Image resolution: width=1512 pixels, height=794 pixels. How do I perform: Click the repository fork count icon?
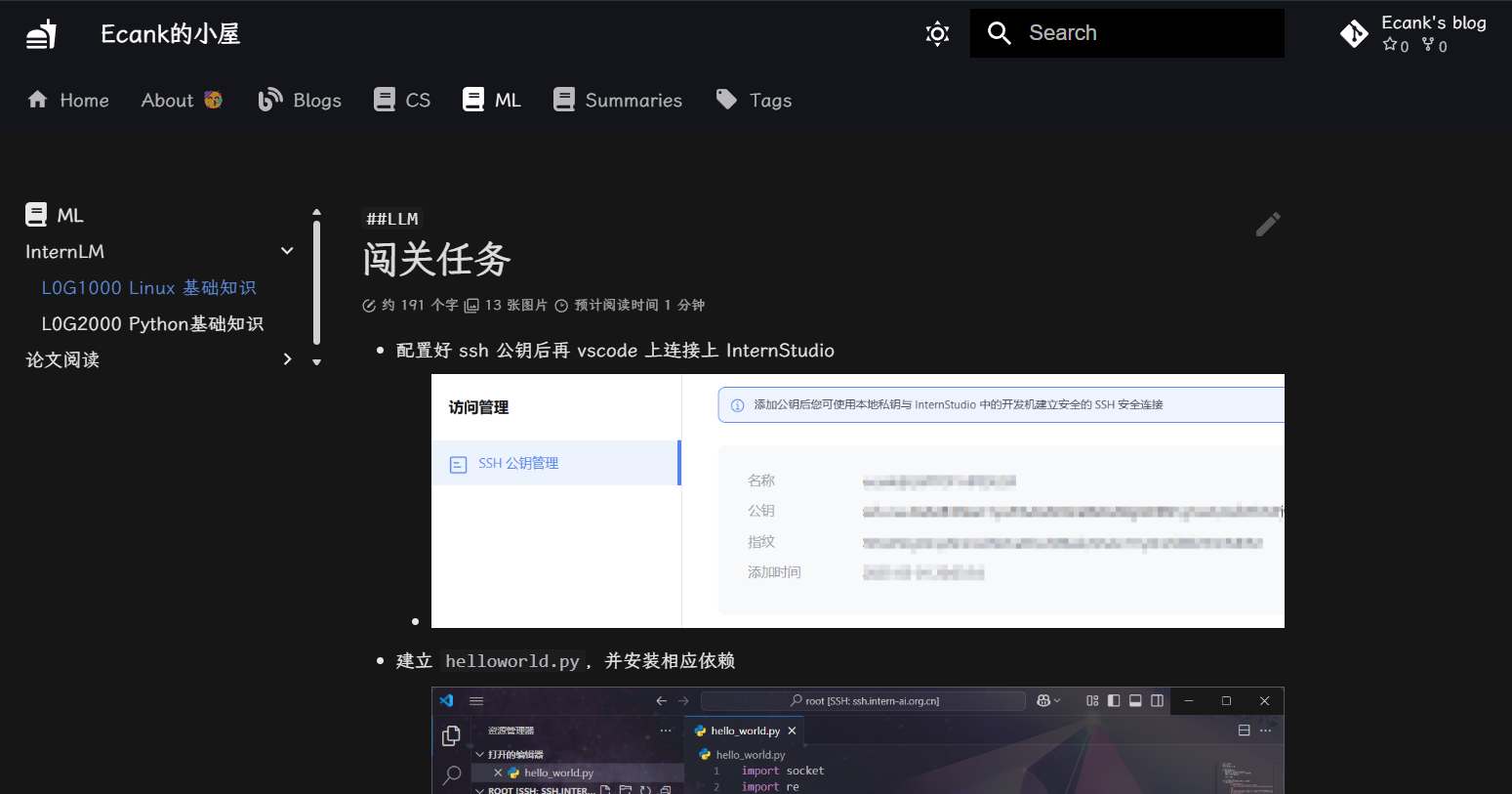tap(1428, 45)
